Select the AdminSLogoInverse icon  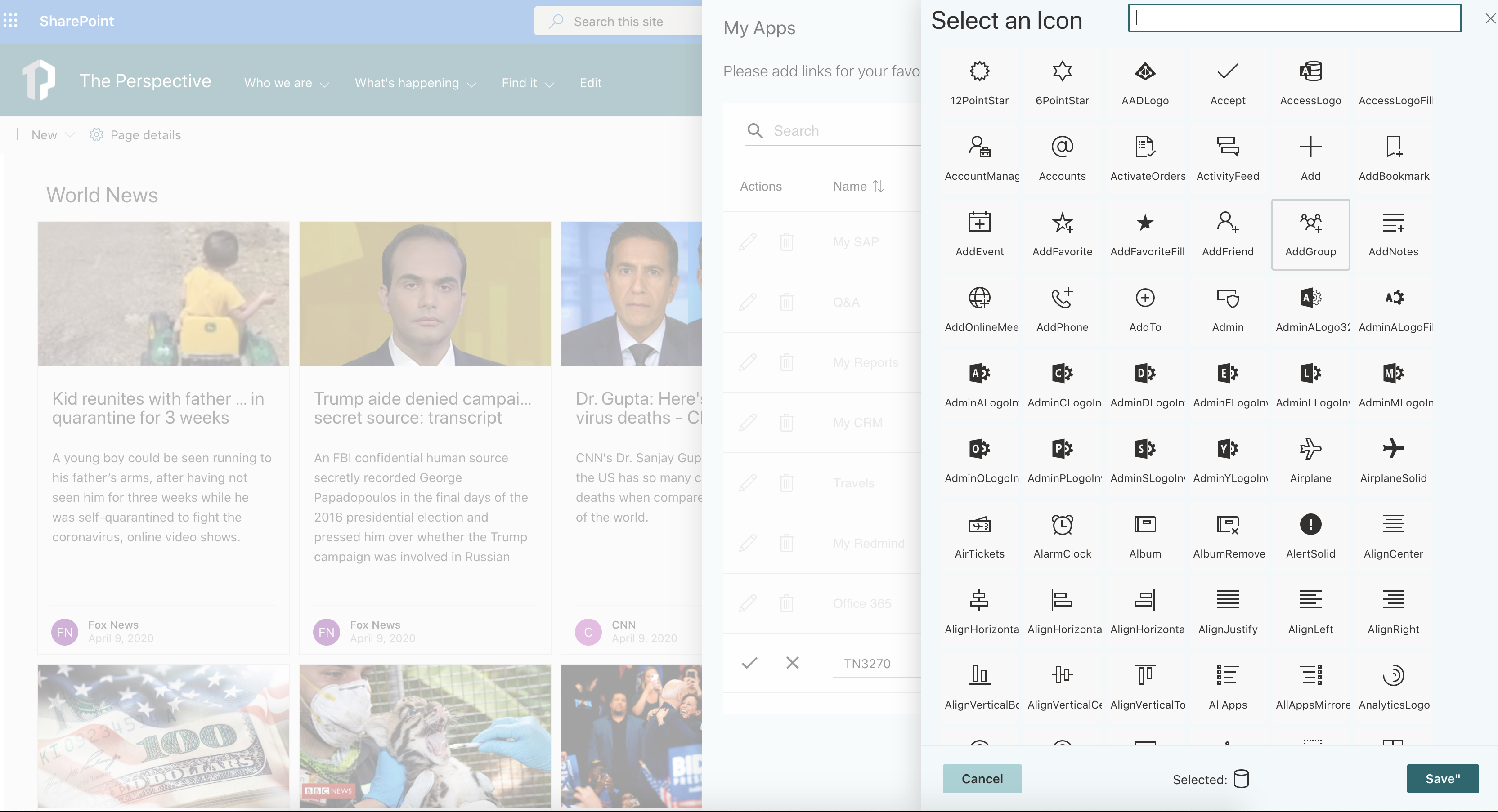pyautogui.click(x=1145, y=461)
